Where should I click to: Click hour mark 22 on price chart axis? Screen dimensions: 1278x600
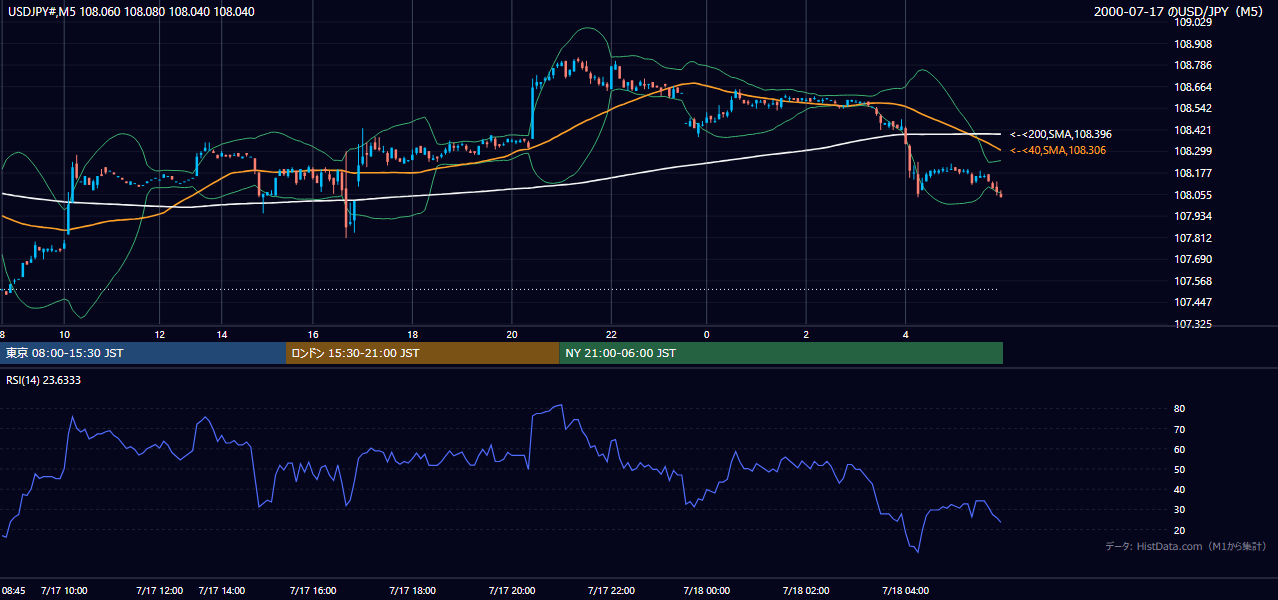point(611,334)
